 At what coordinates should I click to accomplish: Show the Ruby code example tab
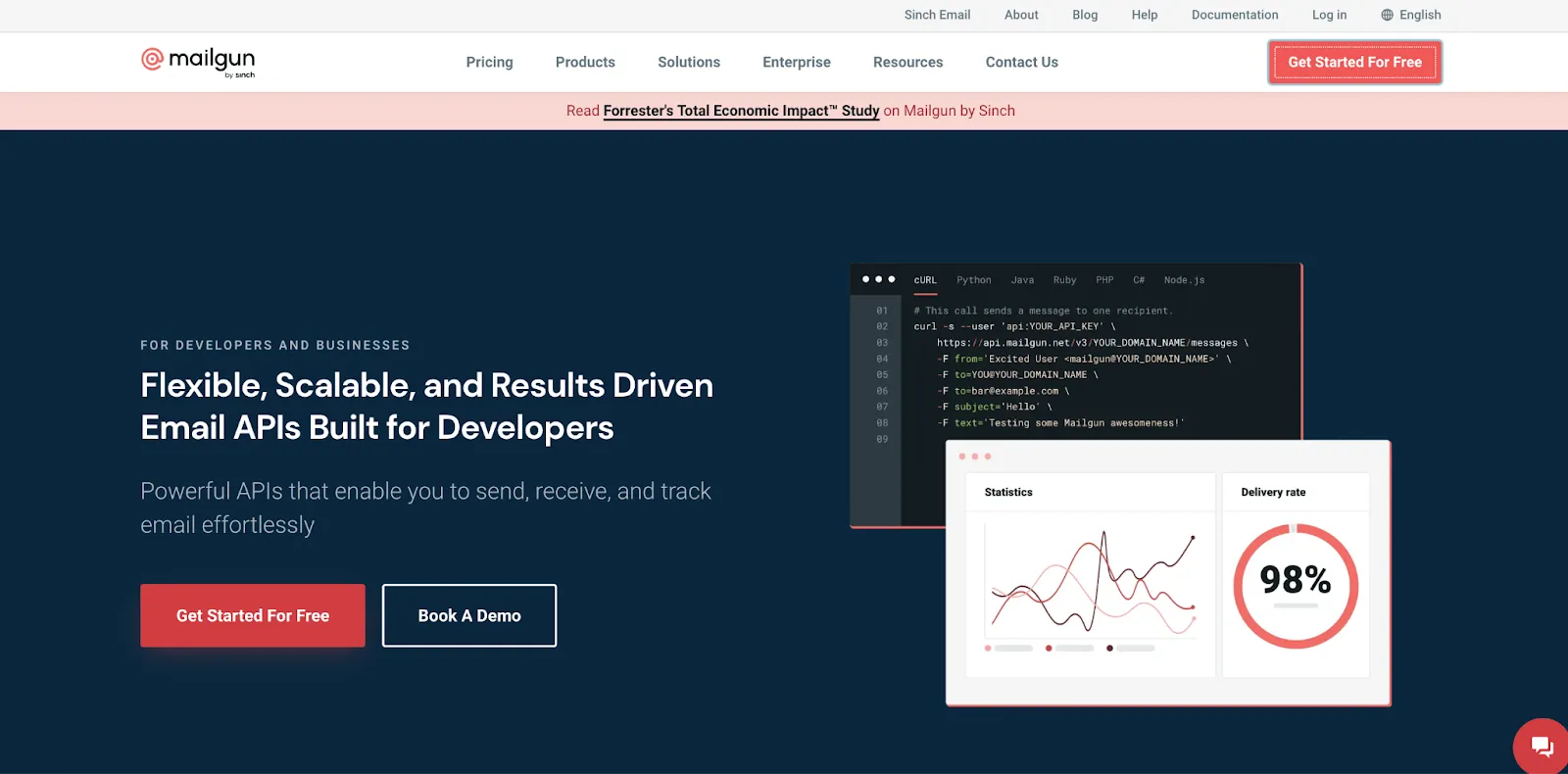(x=1064, y=280)
